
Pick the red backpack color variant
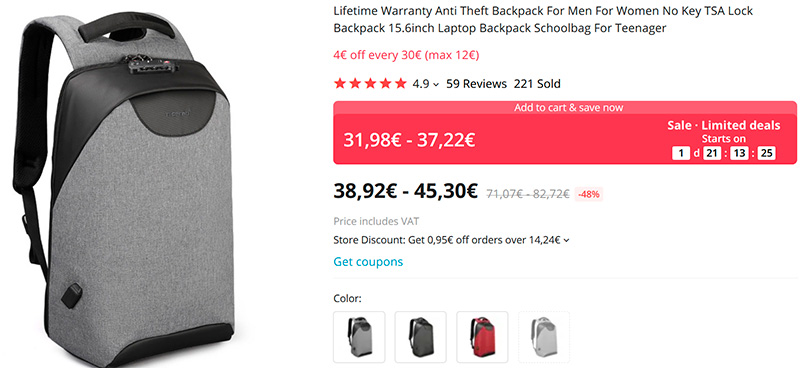click(483, 337)
